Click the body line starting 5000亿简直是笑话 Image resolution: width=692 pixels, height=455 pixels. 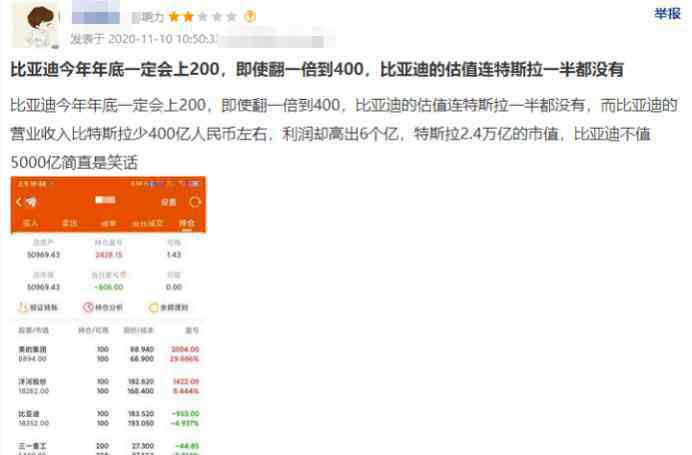click(x=74, y=162)
